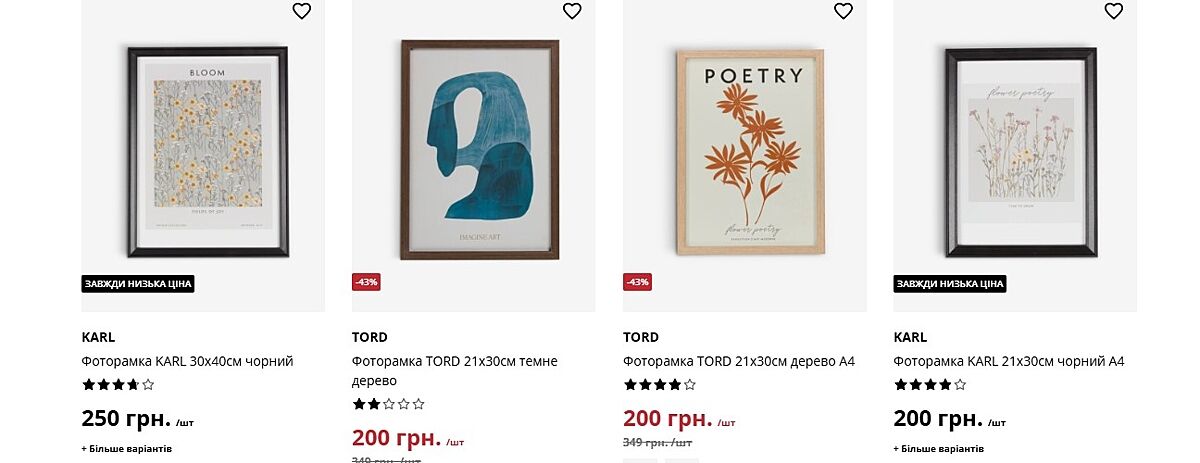The height and width of the screenshot is (463, 1200).
Task: Click heart icon on KARL 21x30 black frame
Action: (1114, 11)
